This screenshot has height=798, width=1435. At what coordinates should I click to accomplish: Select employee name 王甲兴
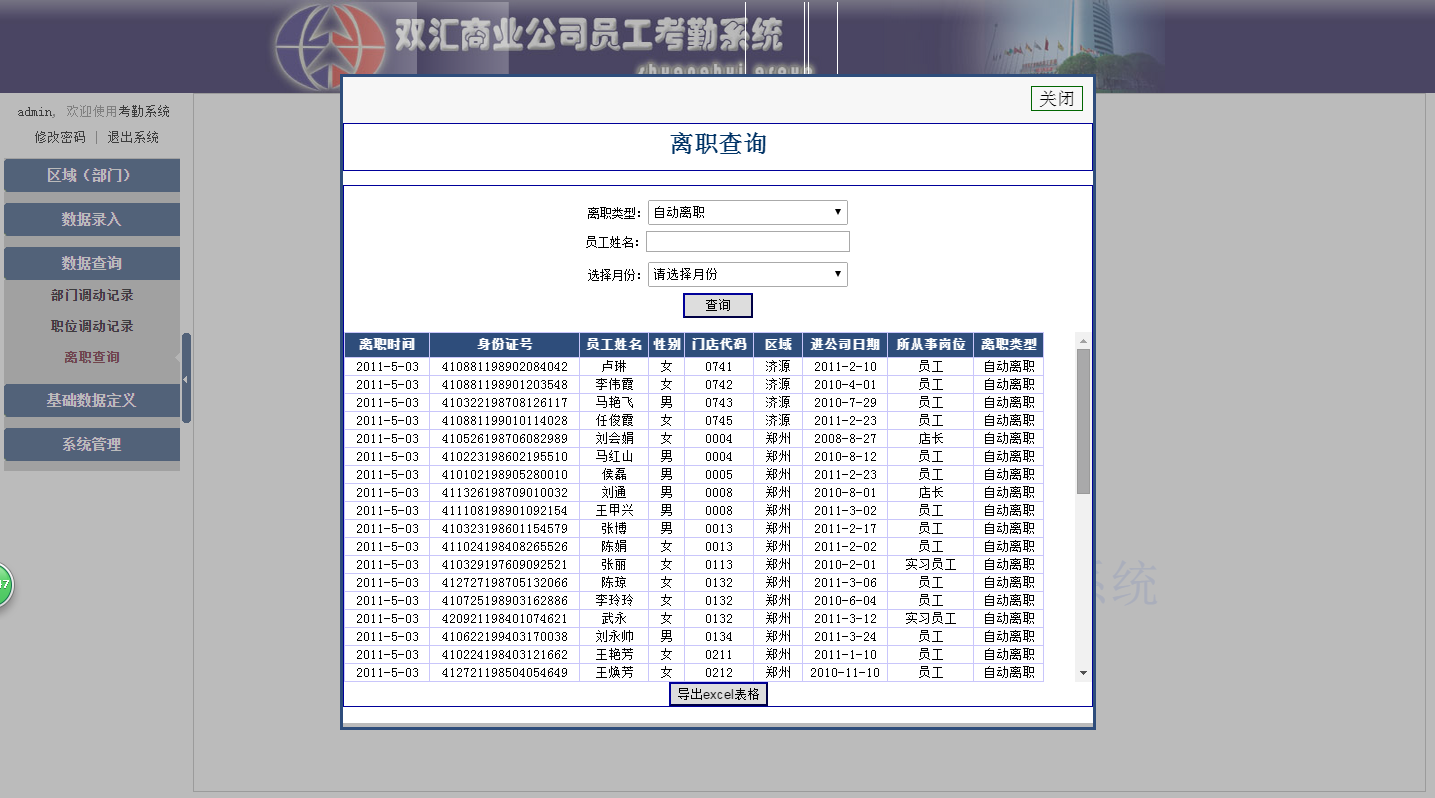614,511
